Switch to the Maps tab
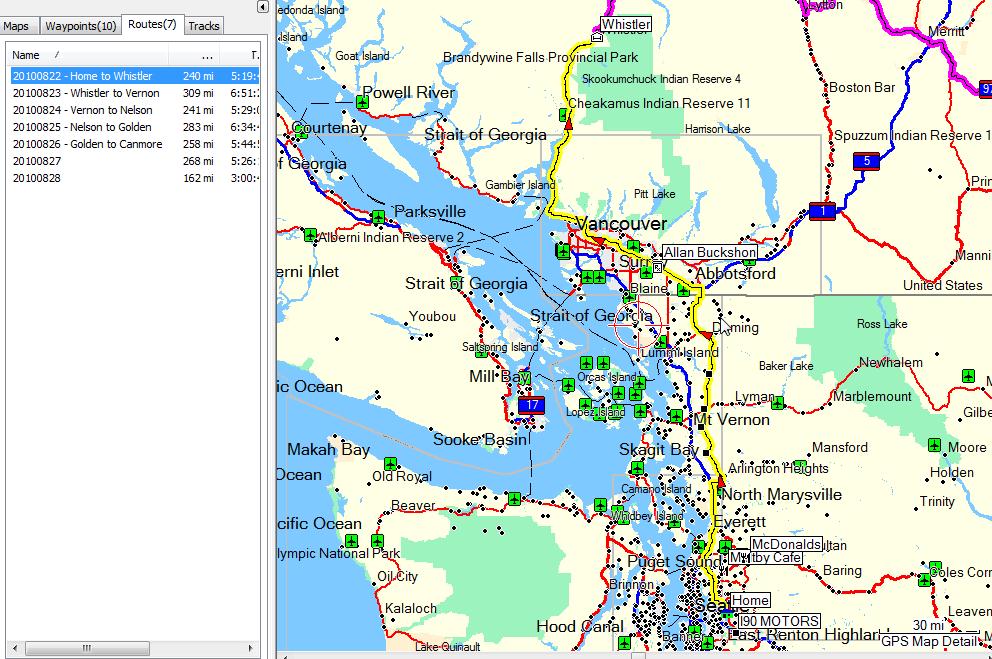992x659 pixels. (x=16, y=26)
